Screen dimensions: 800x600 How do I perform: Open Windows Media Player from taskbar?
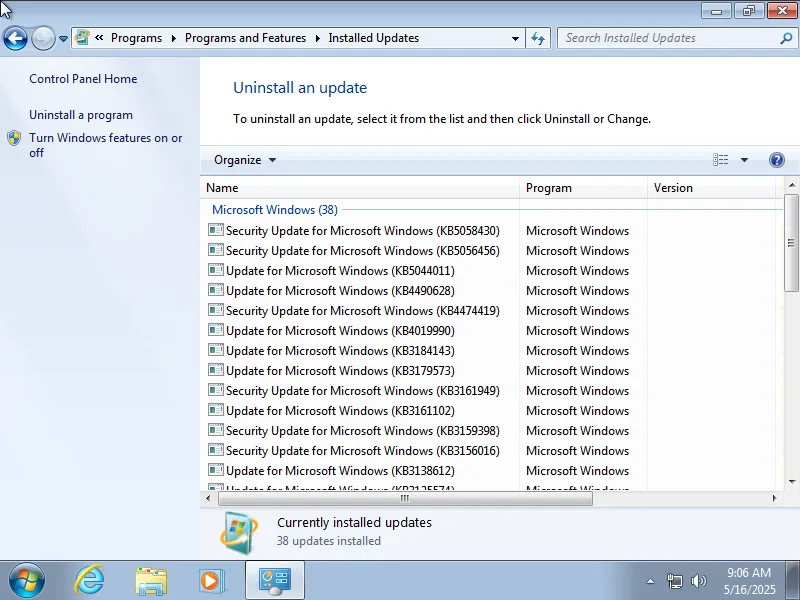[212, 581]
